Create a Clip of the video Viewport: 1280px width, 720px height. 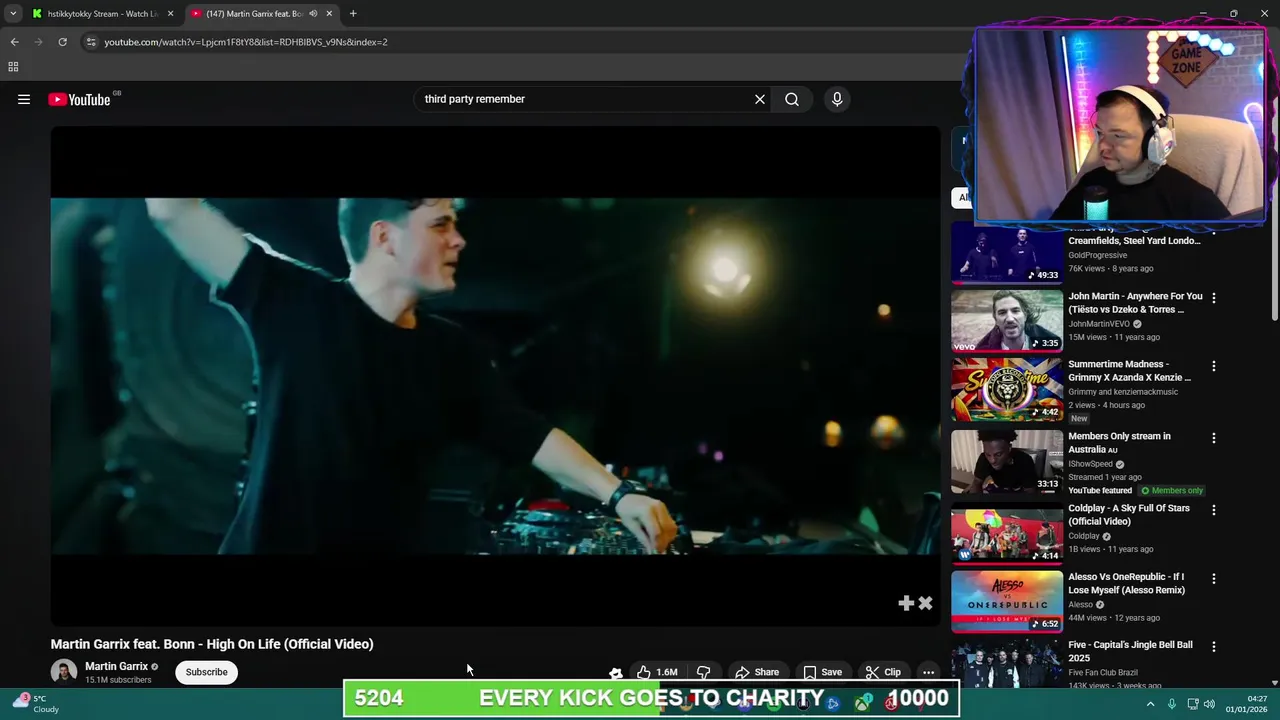(x=883, y=672)
